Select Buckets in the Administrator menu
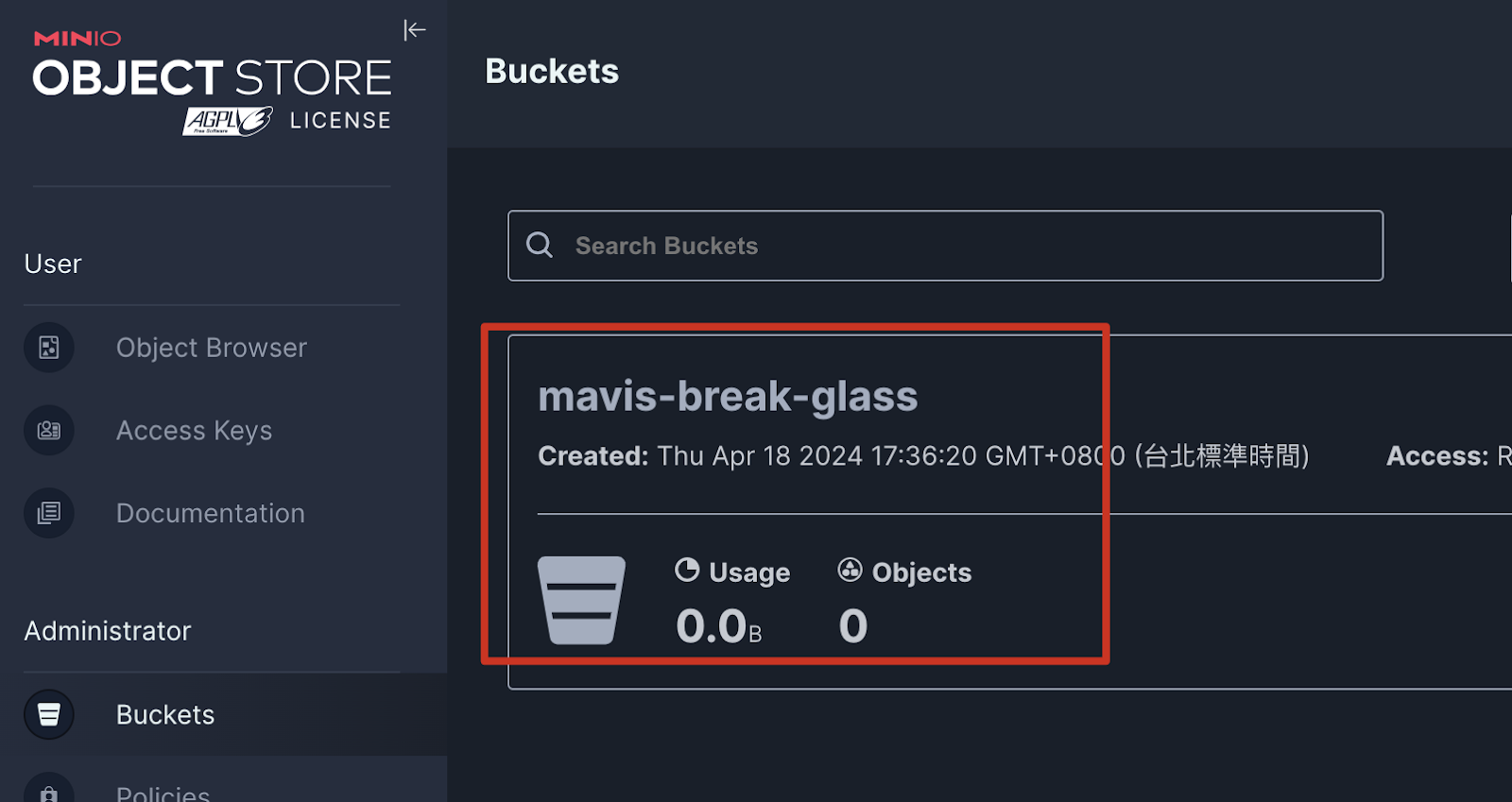Screen dimensions: 1512x802 165,714
